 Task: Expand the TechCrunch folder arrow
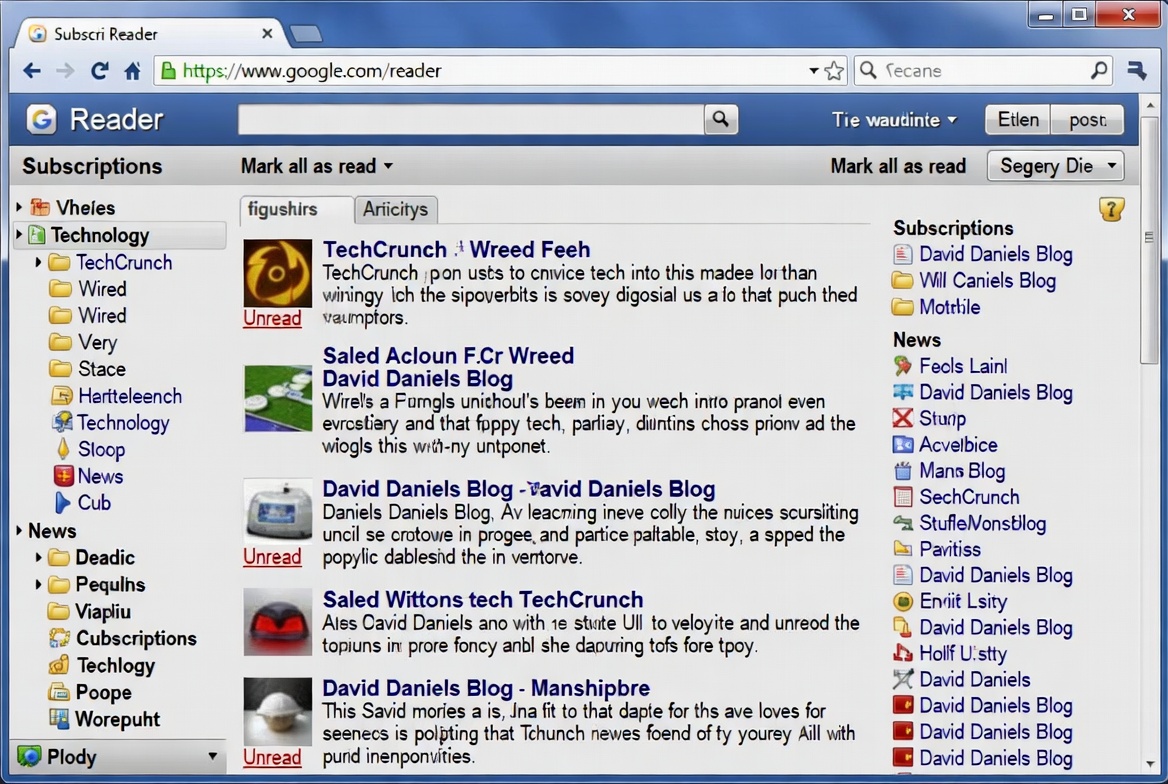pos(38,262)
